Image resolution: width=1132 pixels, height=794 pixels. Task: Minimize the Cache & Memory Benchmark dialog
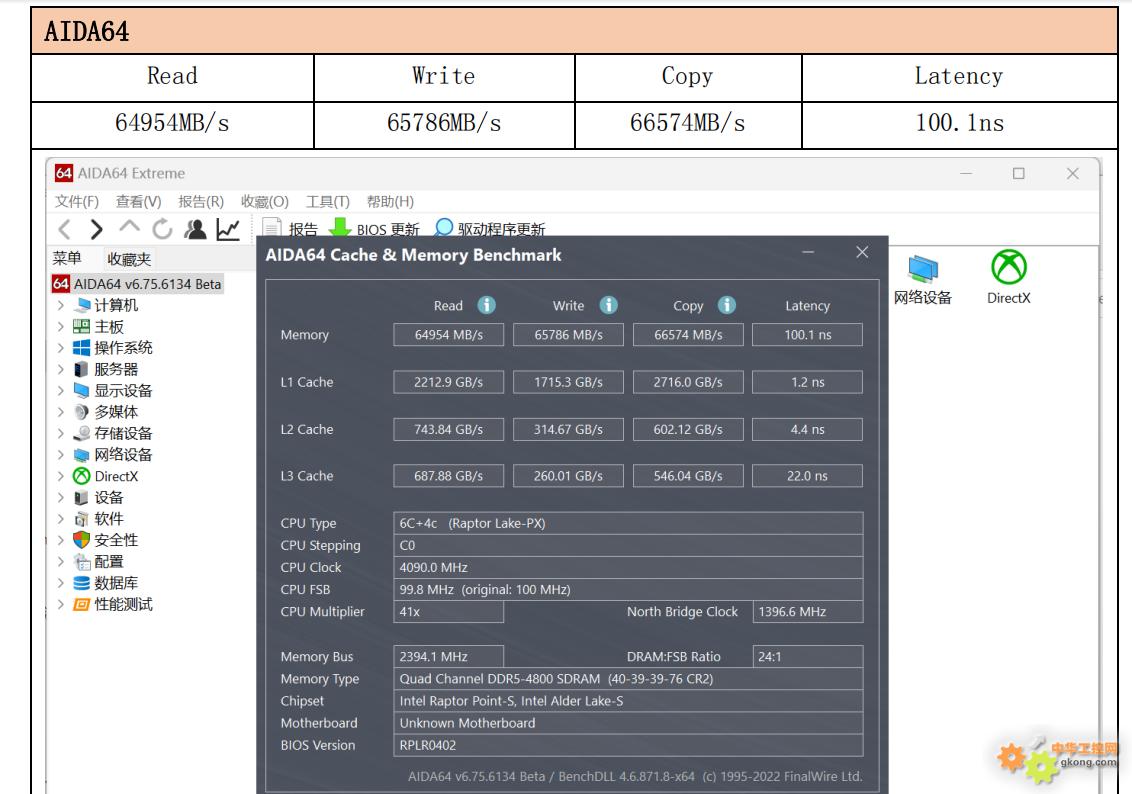(808, 252)
